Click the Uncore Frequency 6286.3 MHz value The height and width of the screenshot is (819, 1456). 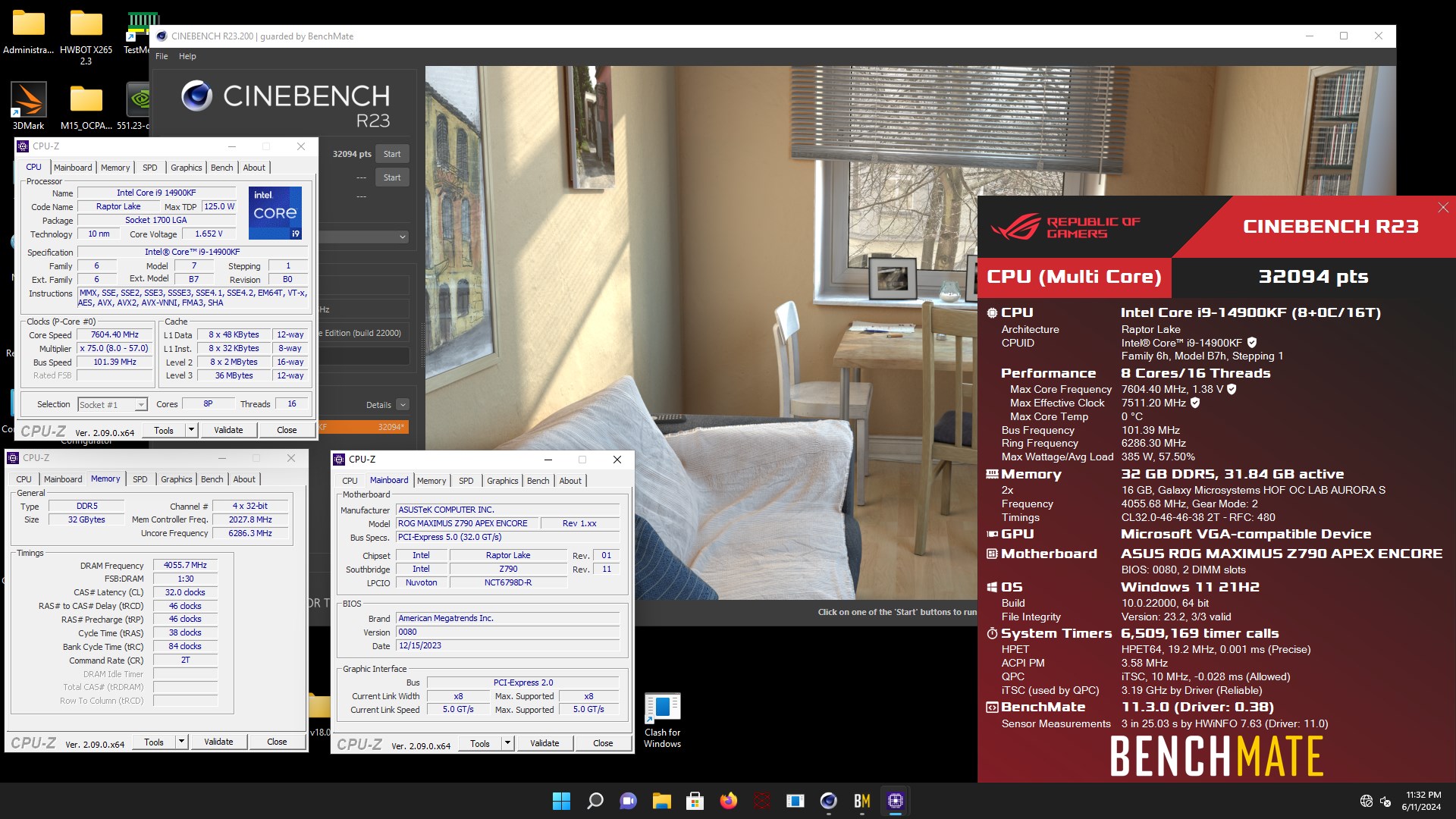click(x=250, y=533)
